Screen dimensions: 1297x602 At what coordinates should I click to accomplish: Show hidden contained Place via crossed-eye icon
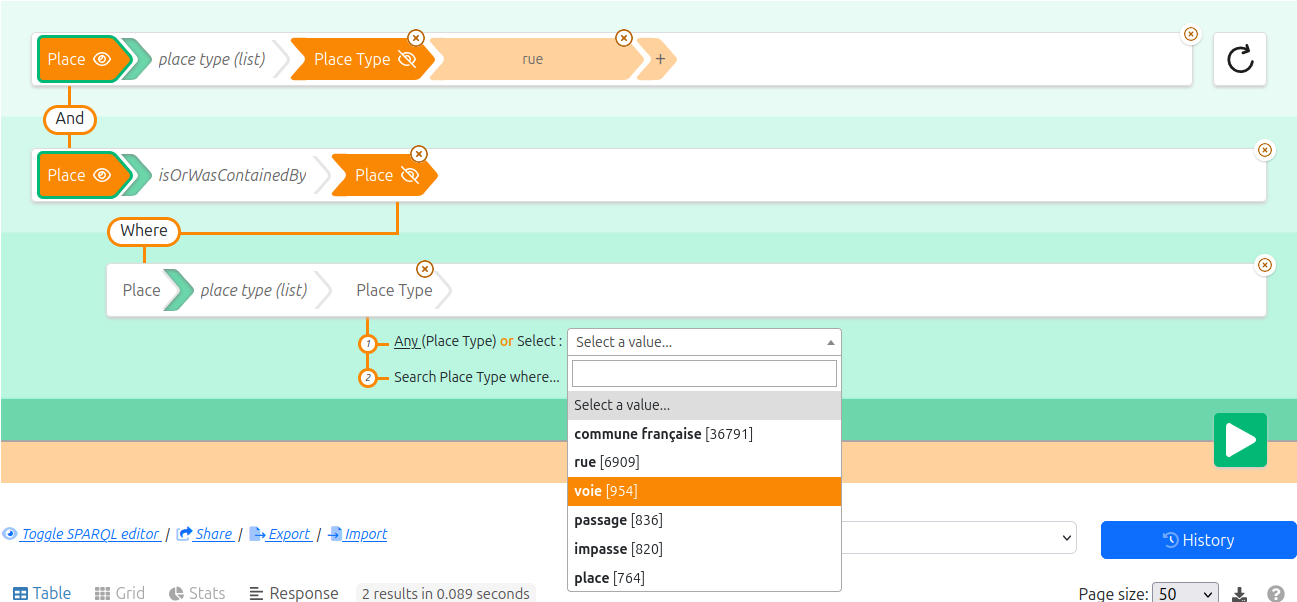click(x=409, y=175)
